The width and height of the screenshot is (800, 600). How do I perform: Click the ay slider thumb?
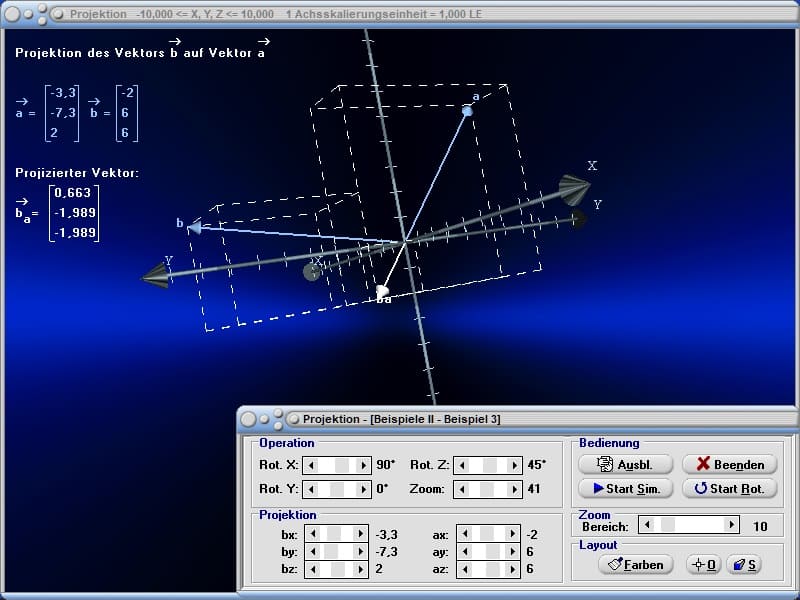click(493, 552)
